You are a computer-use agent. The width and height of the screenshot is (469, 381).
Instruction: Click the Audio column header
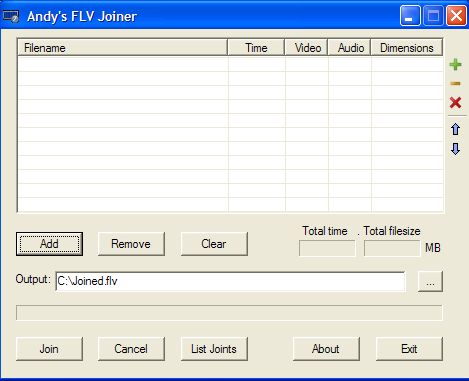[349, 48]
